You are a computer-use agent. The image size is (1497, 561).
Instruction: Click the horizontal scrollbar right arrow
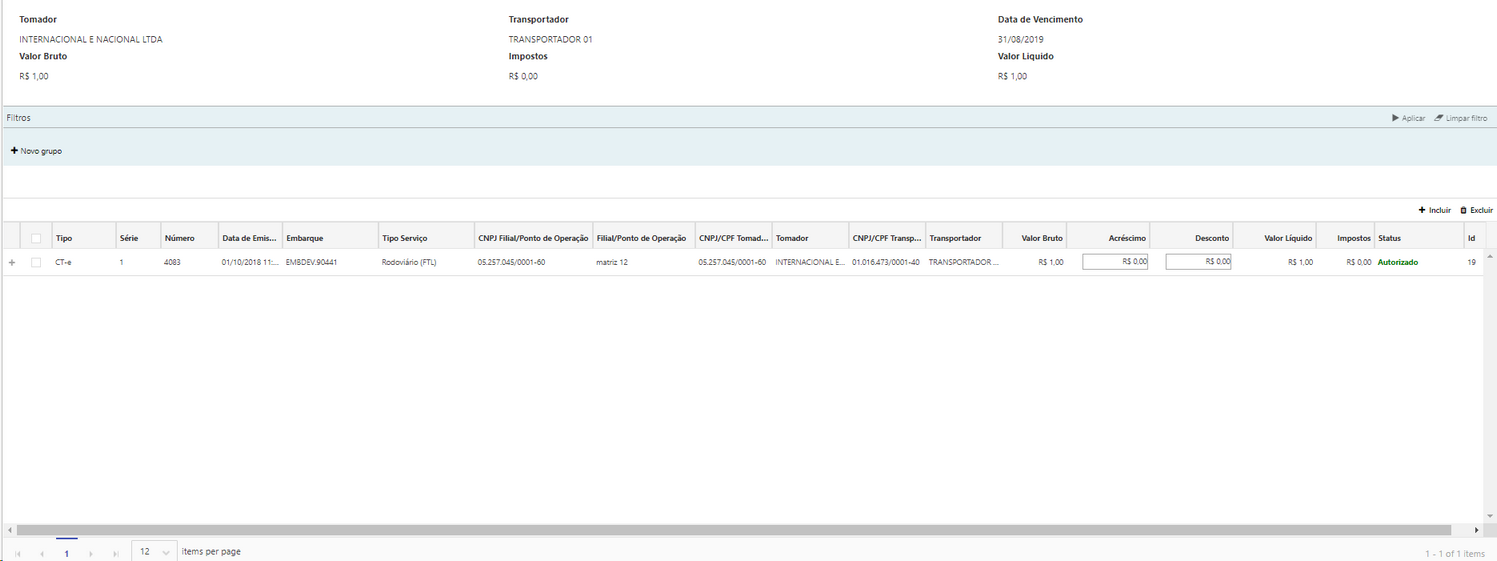1476,530
